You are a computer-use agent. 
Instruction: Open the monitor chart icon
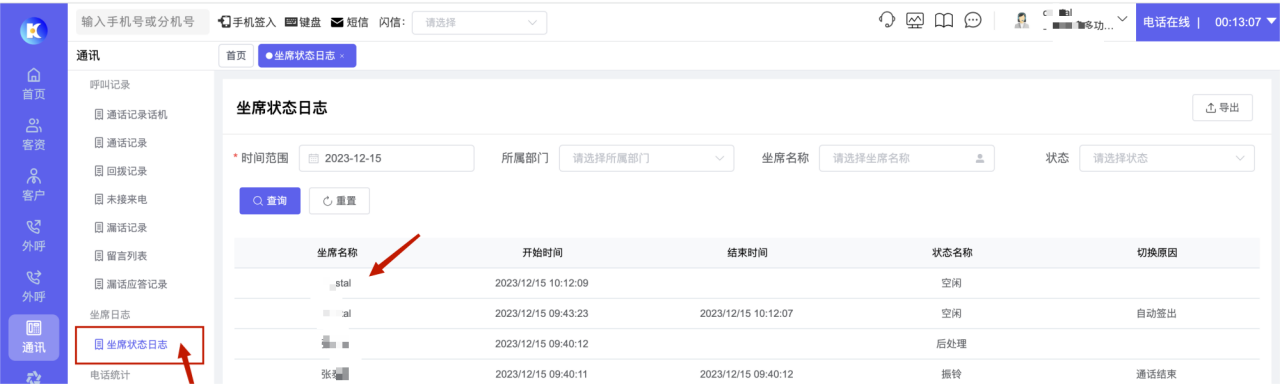(x=914, y=21)
